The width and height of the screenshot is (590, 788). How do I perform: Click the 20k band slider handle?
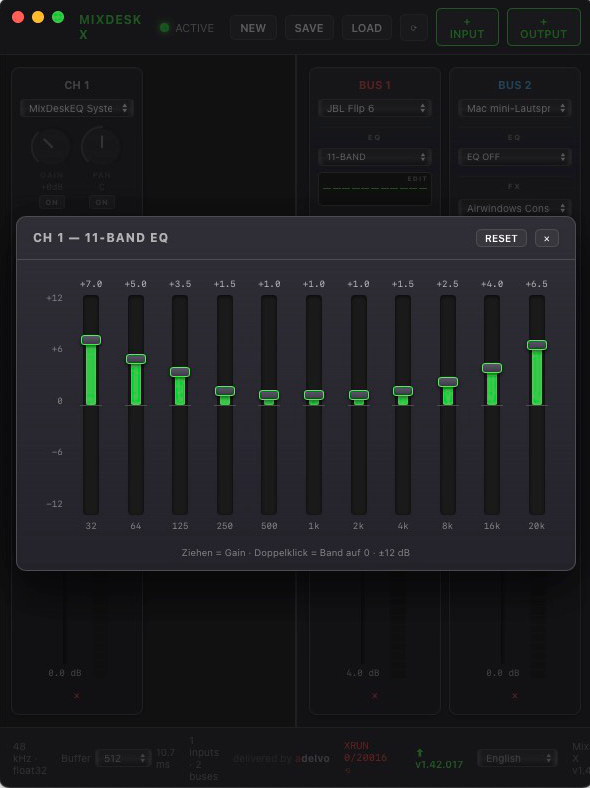tap(537, 345)
